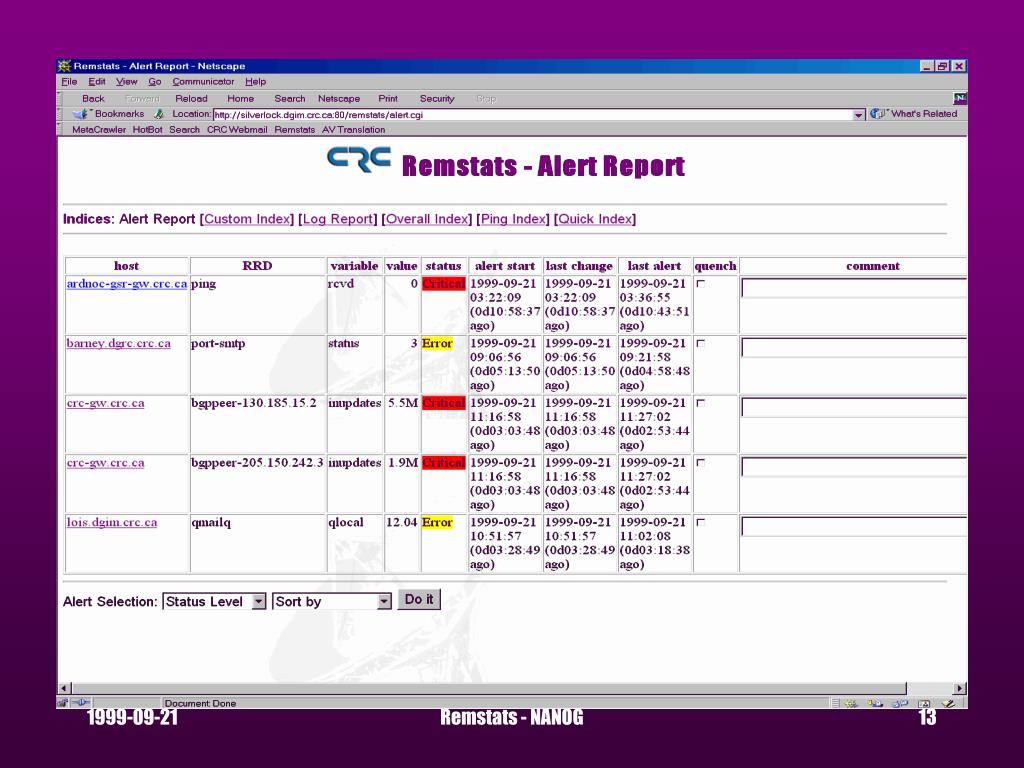Select the 'RRD' column header
Screen dimensions: 1024x768
tap(257, 266)
